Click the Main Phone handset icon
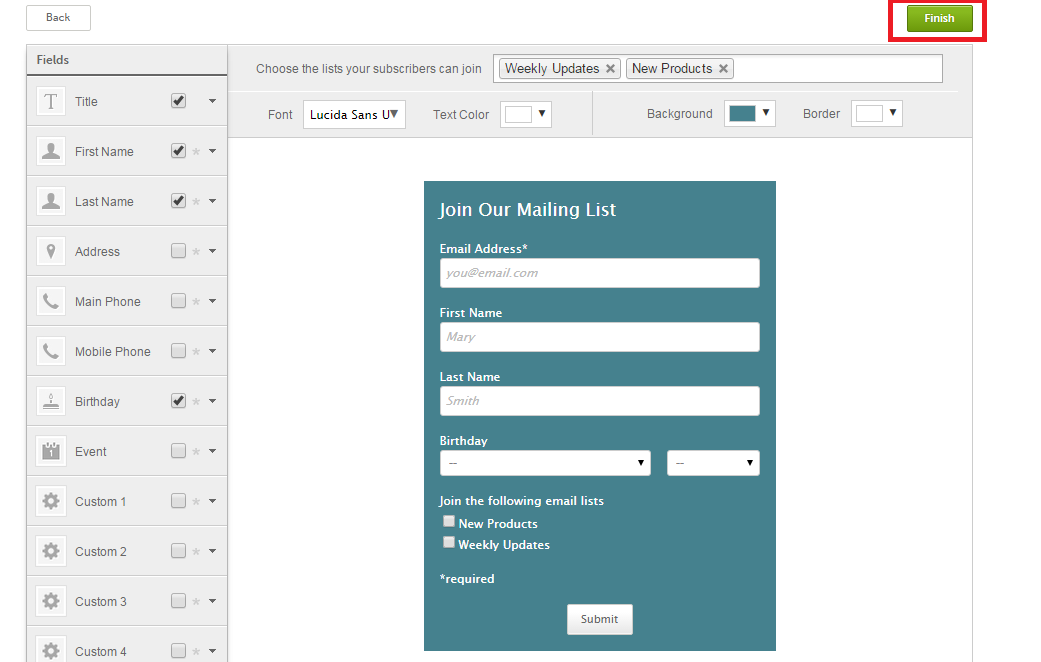The width and height of the screenshot is (1041, 662). coord(51,301)
